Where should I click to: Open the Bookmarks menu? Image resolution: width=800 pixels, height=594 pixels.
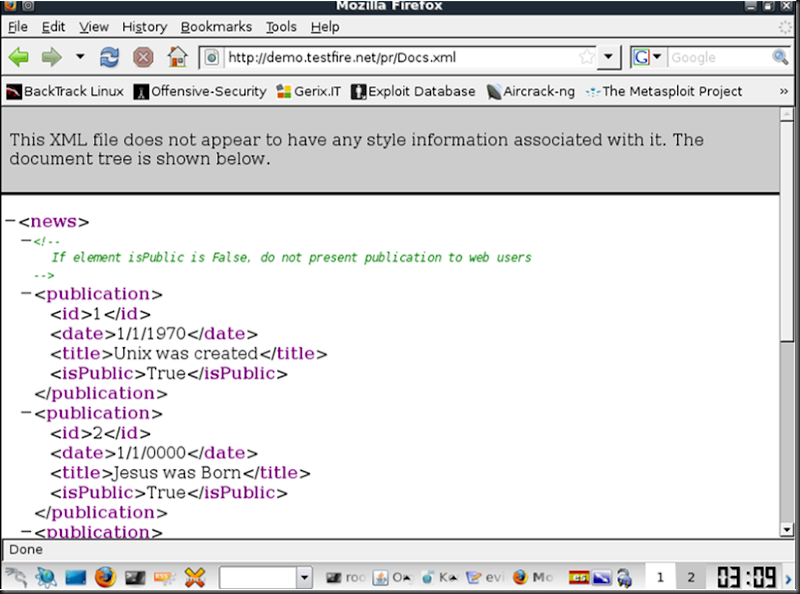click(x=216, y=27)
